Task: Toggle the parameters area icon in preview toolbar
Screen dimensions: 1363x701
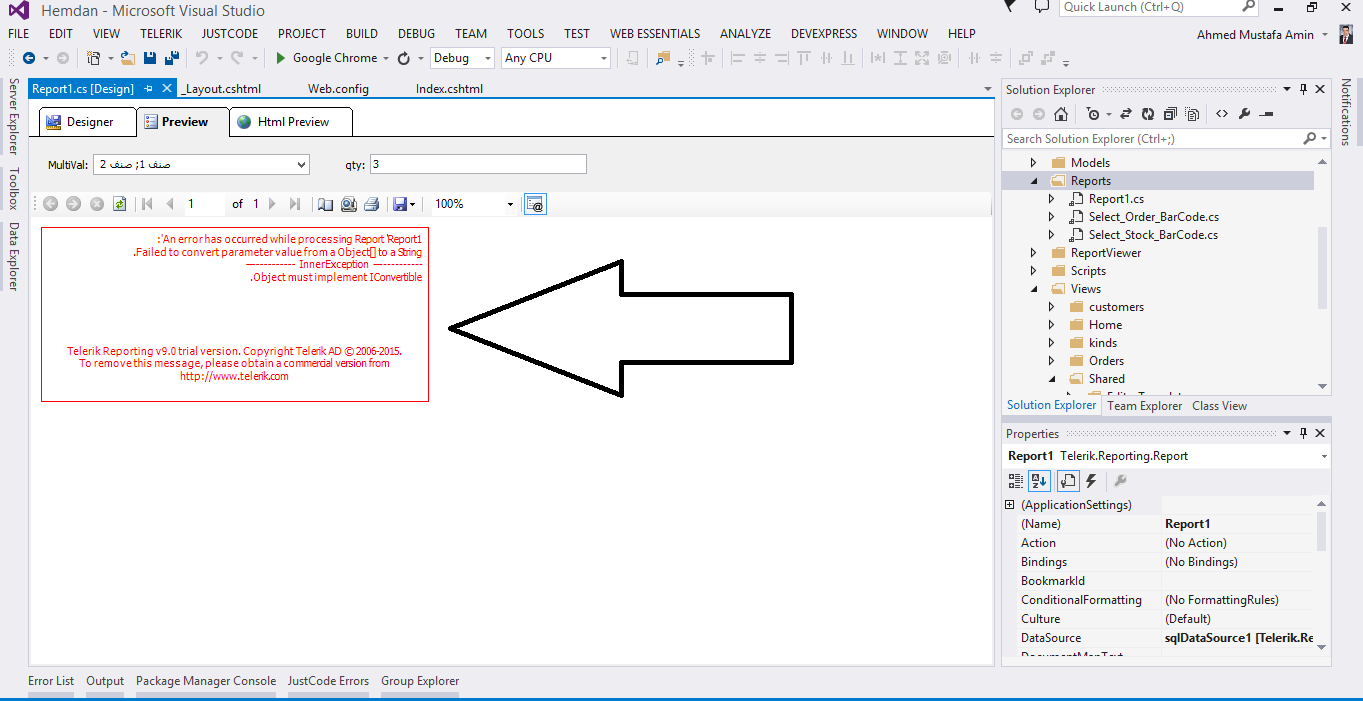Action: pos(535,204)
